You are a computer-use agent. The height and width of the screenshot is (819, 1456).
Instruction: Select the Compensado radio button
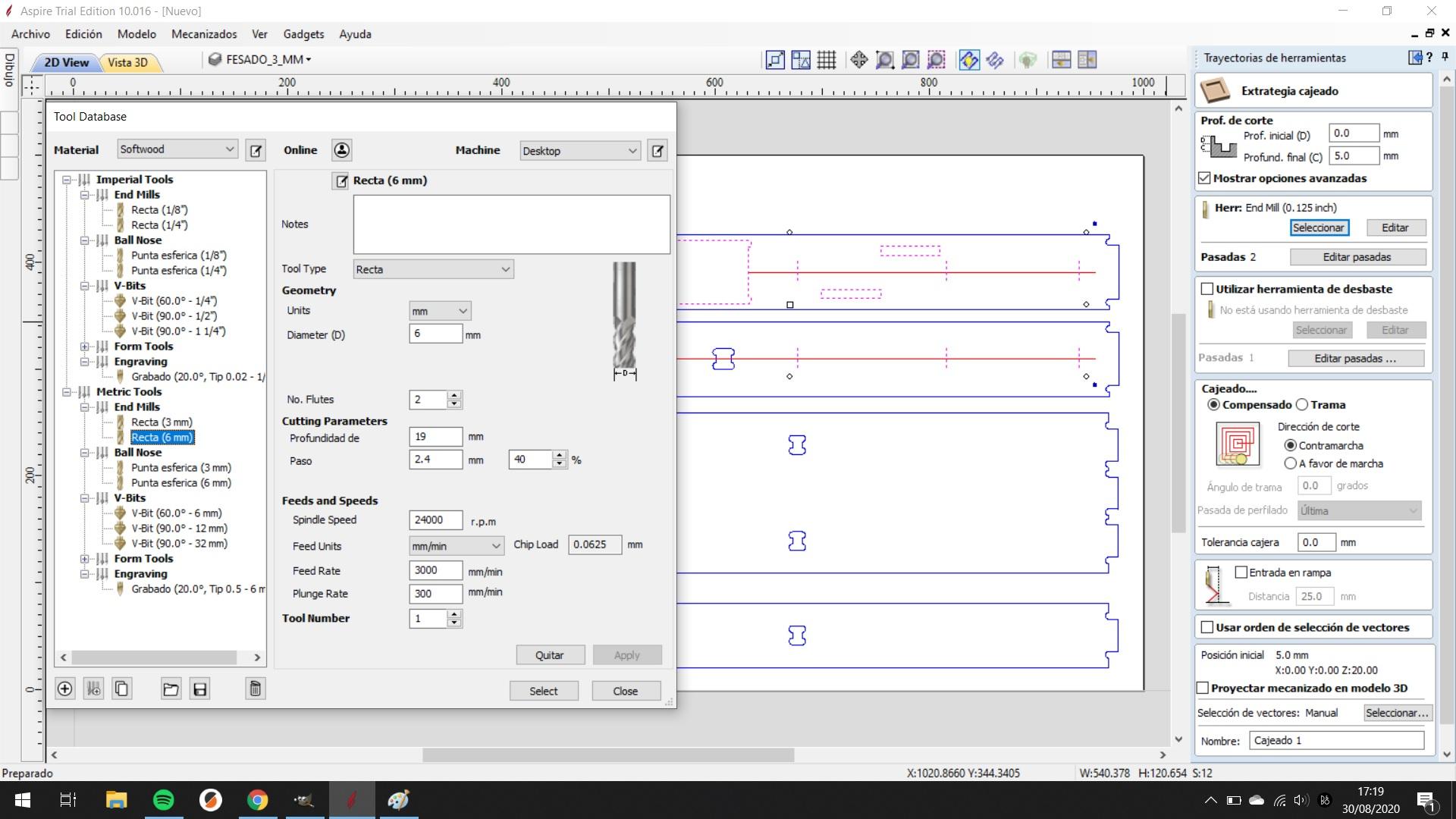(1213, 405)
